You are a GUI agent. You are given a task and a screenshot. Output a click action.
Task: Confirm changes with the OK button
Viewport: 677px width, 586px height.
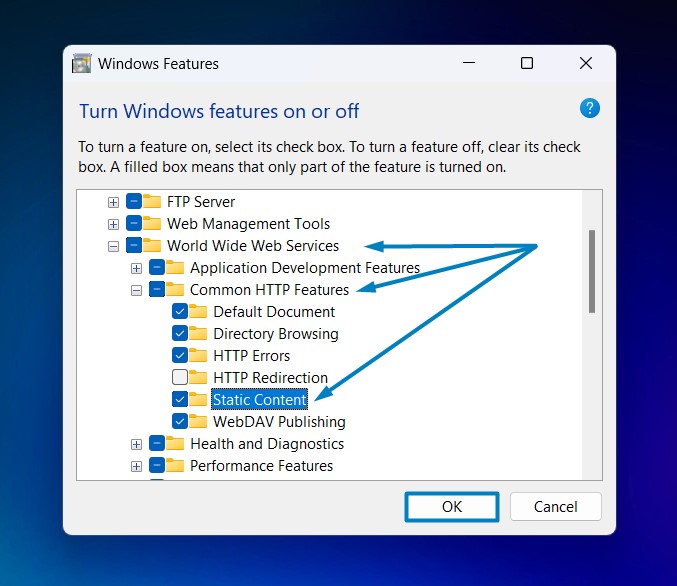(x=452, y=507)
